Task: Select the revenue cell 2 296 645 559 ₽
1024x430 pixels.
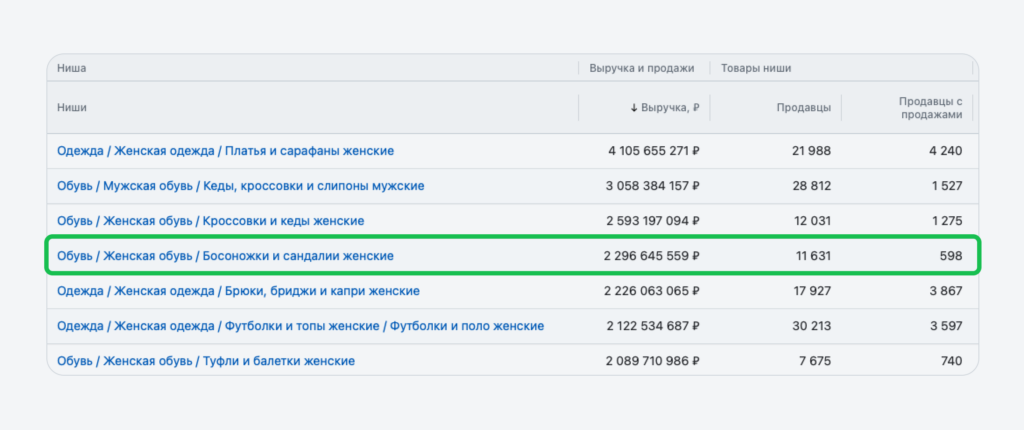Action: coord(651,256)
